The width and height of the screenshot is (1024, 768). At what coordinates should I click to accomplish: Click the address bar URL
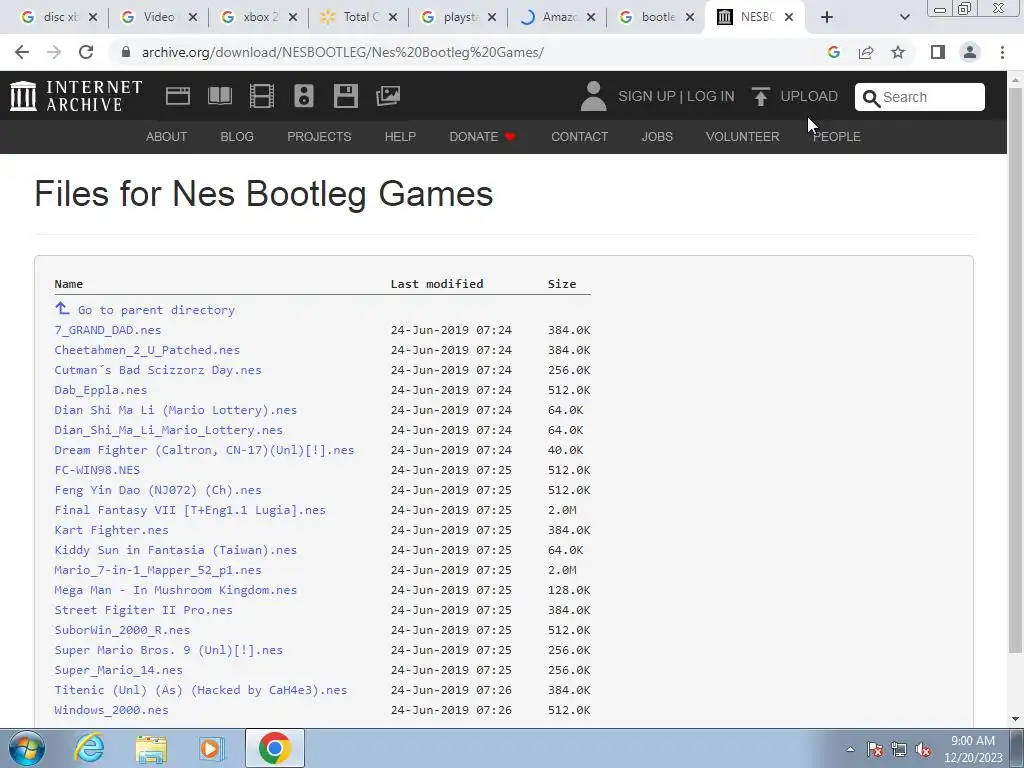point(343,52)
